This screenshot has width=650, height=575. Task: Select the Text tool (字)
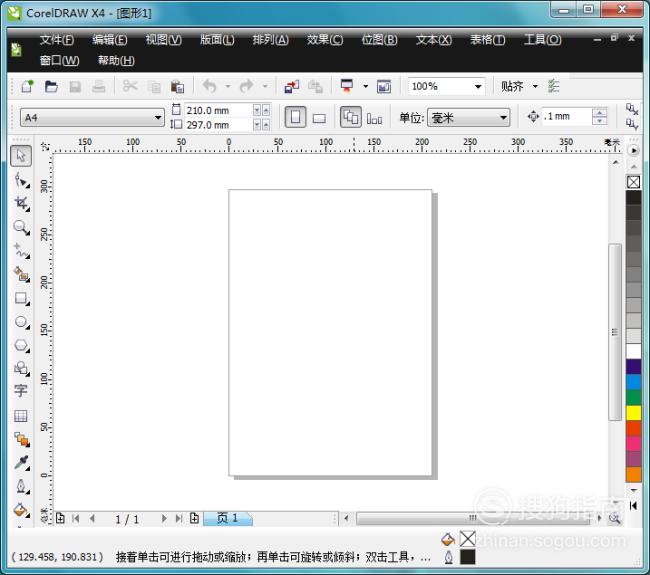[21, 391]
